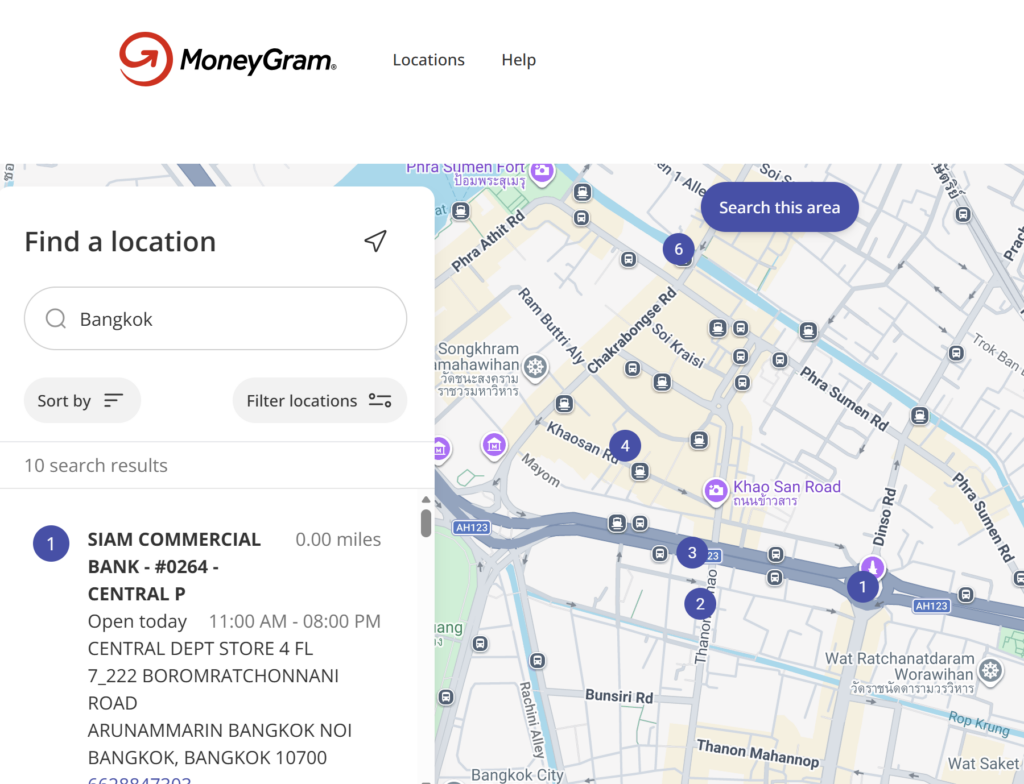Viewport: 1024px width, 784px height.
Task: Click the Wat Ratchanatdaram temple icon
Action: tap(991, 669)
